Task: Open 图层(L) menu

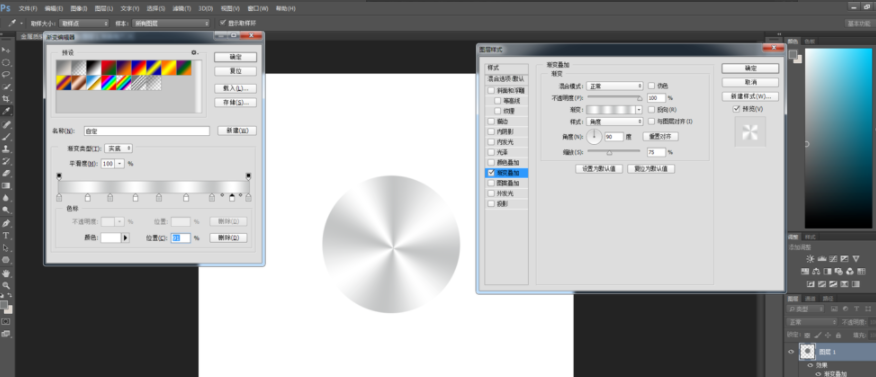Action: coord(104,8)
